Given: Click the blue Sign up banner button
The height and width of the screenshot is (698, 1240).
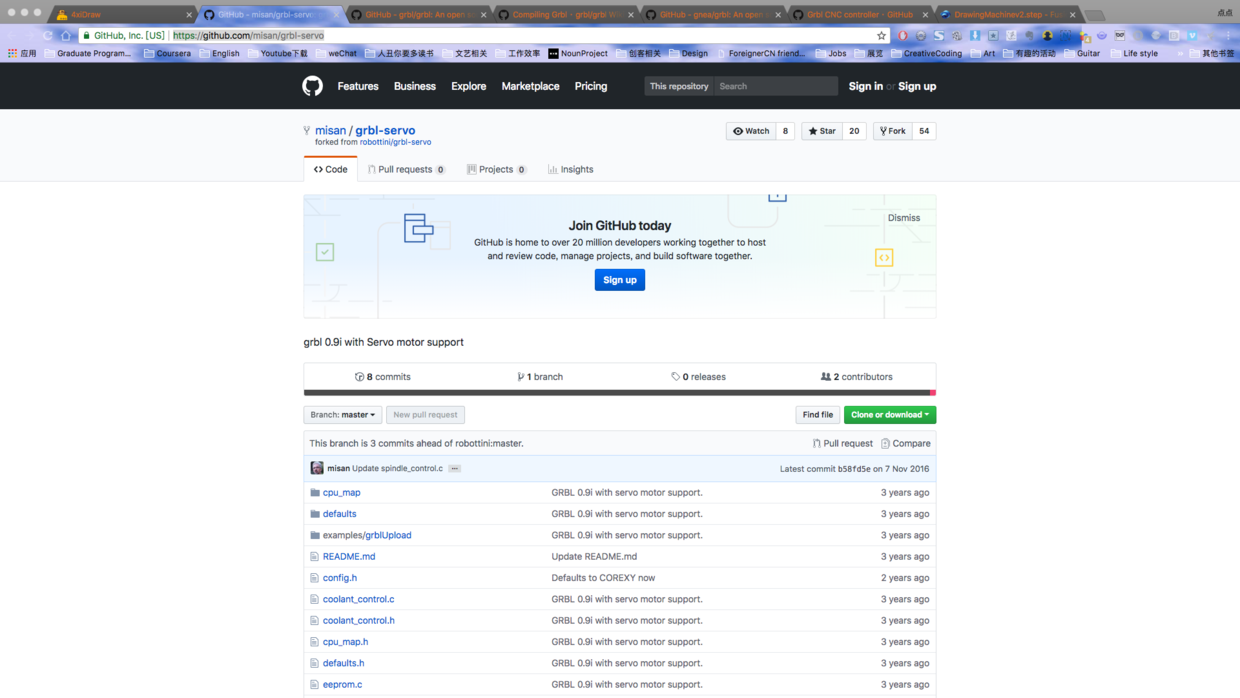Looking at the screenshot, I should pyautogui.click(x=620, y=280).
